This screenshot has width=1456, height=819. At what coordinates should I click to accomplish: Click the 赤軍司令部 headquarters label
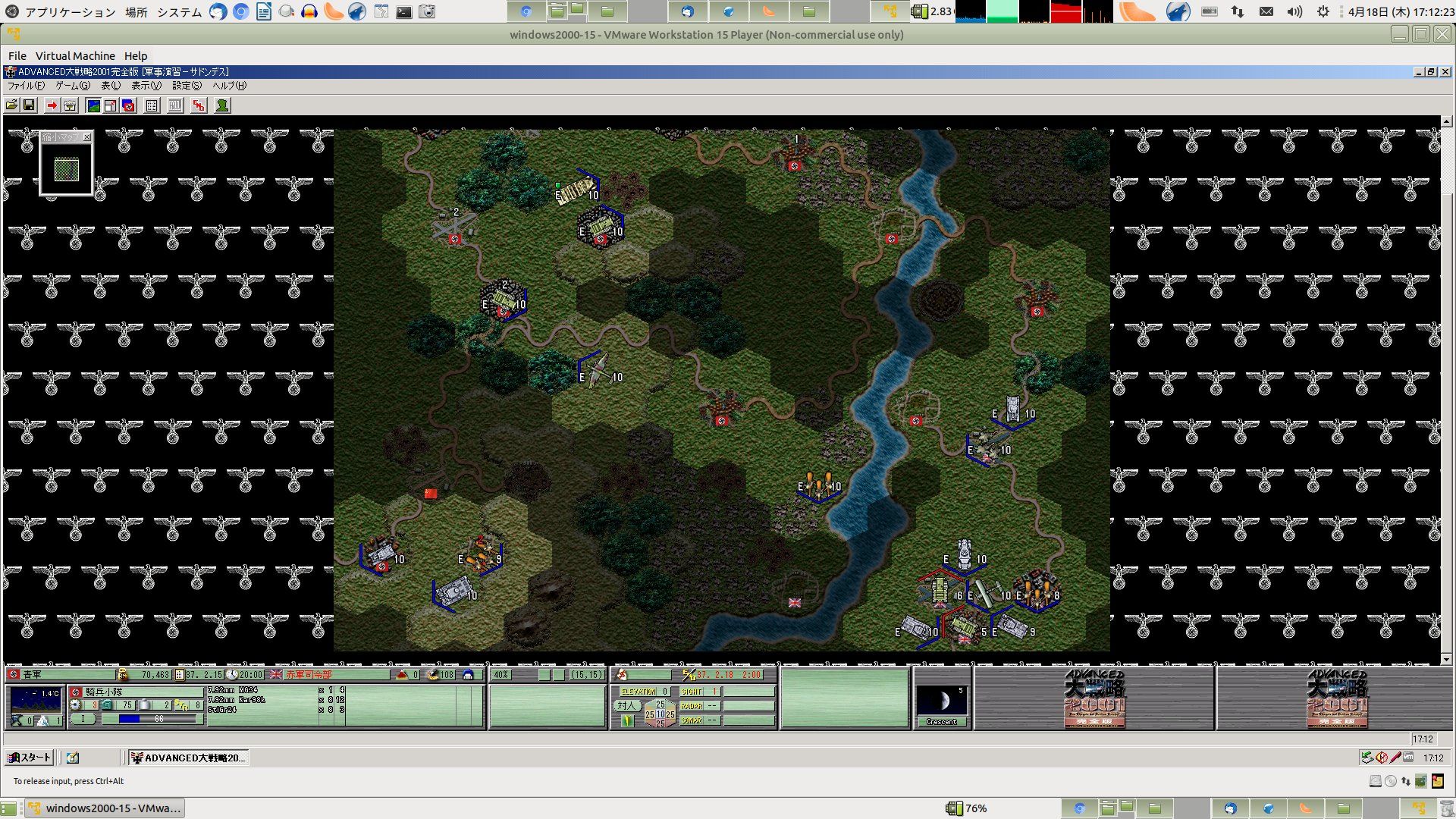click(309, 674)
